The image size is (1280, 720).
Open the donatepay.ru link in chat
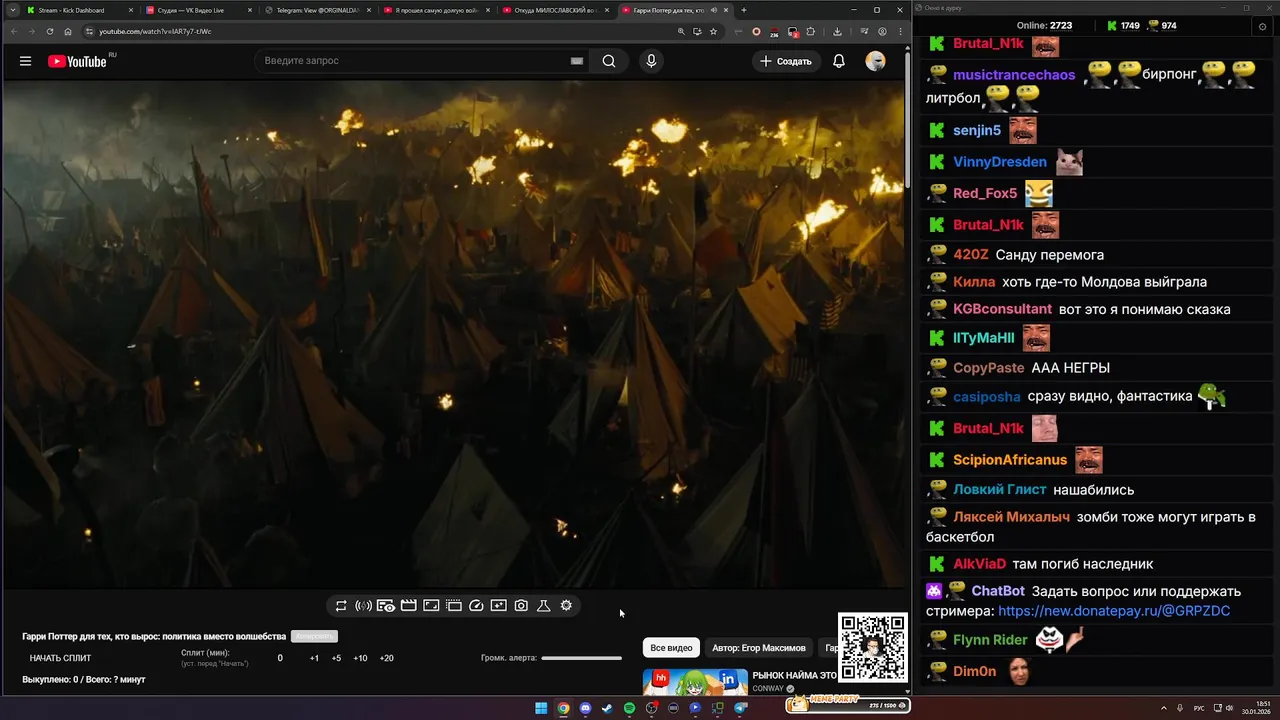pos(1114,611)
